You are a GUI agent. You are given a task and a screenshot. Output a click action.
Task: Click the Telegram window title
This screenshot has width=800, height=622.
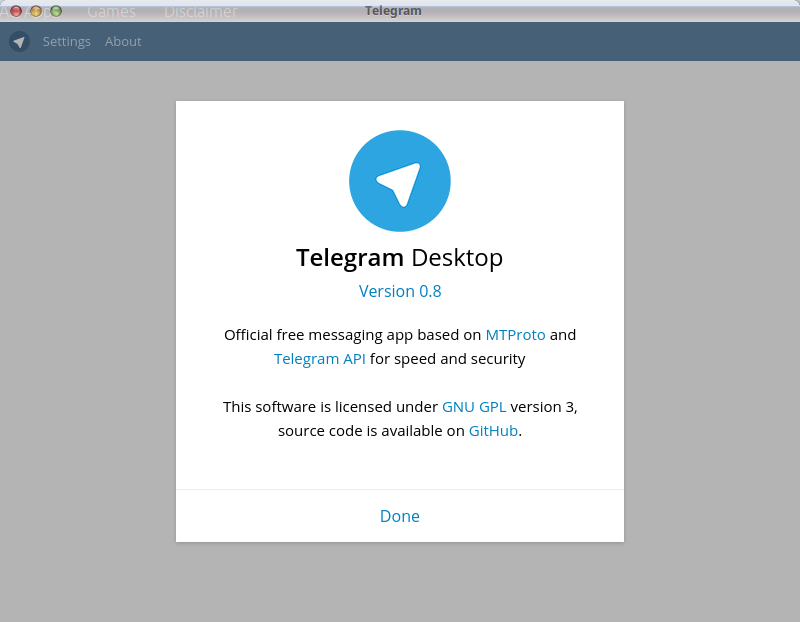point(393,11)
